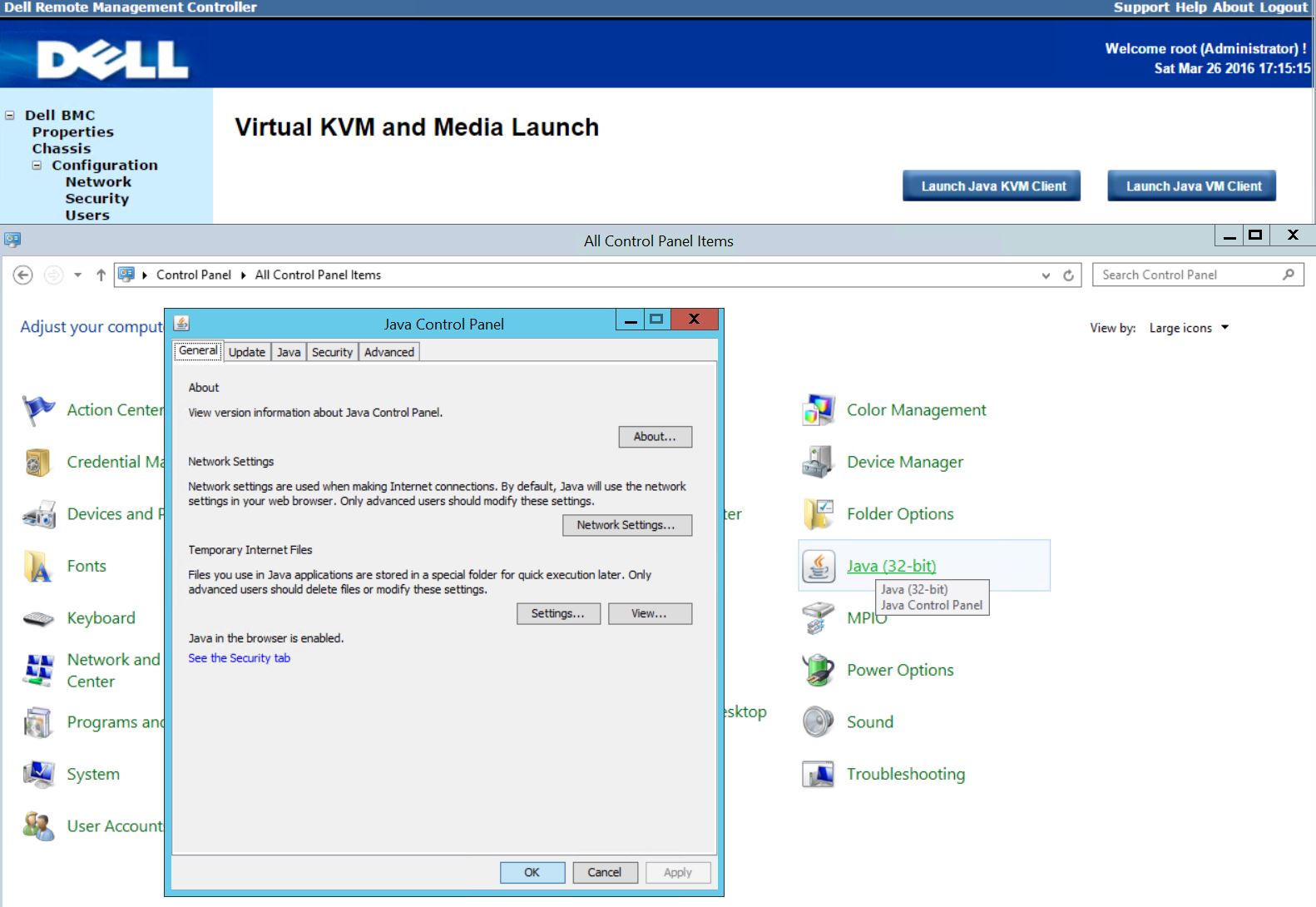Click the Forward arrow in Control Panel
Viewport: 1316px width, 907px height.
tap(53, 275)
